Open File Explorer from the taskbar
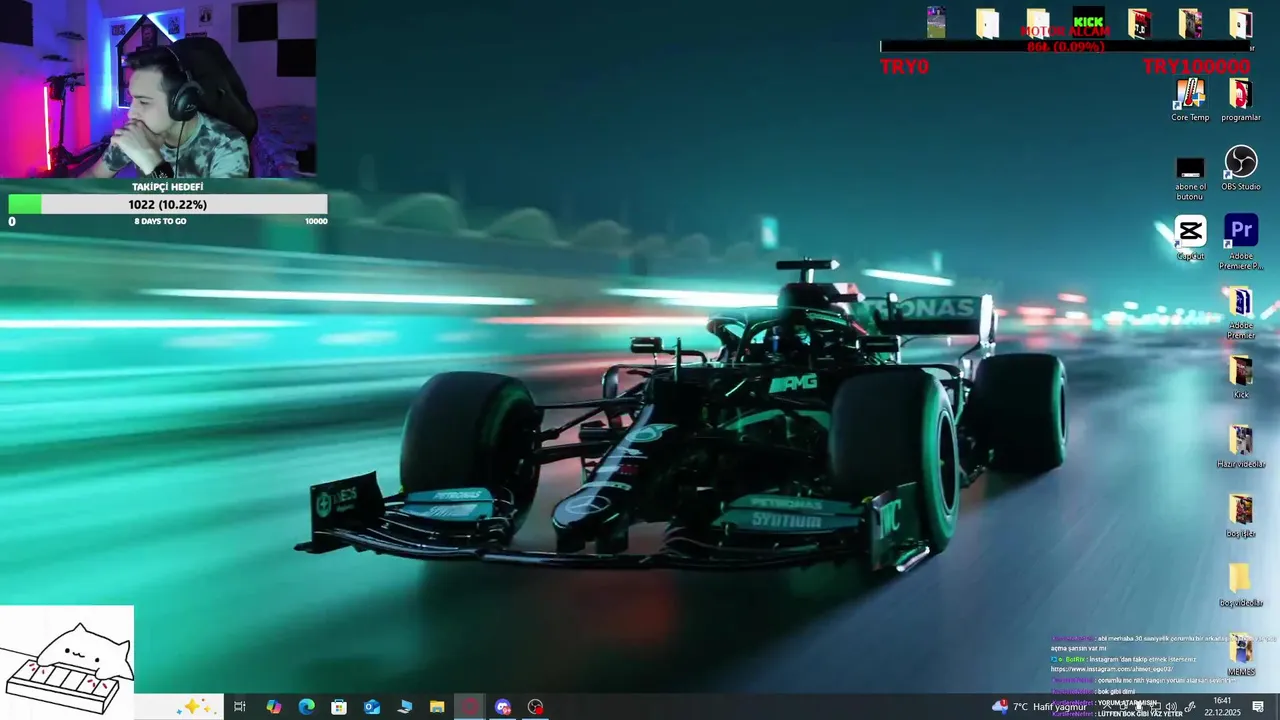The height and width of the screenshot is (720, 1280). click(437, 707)
